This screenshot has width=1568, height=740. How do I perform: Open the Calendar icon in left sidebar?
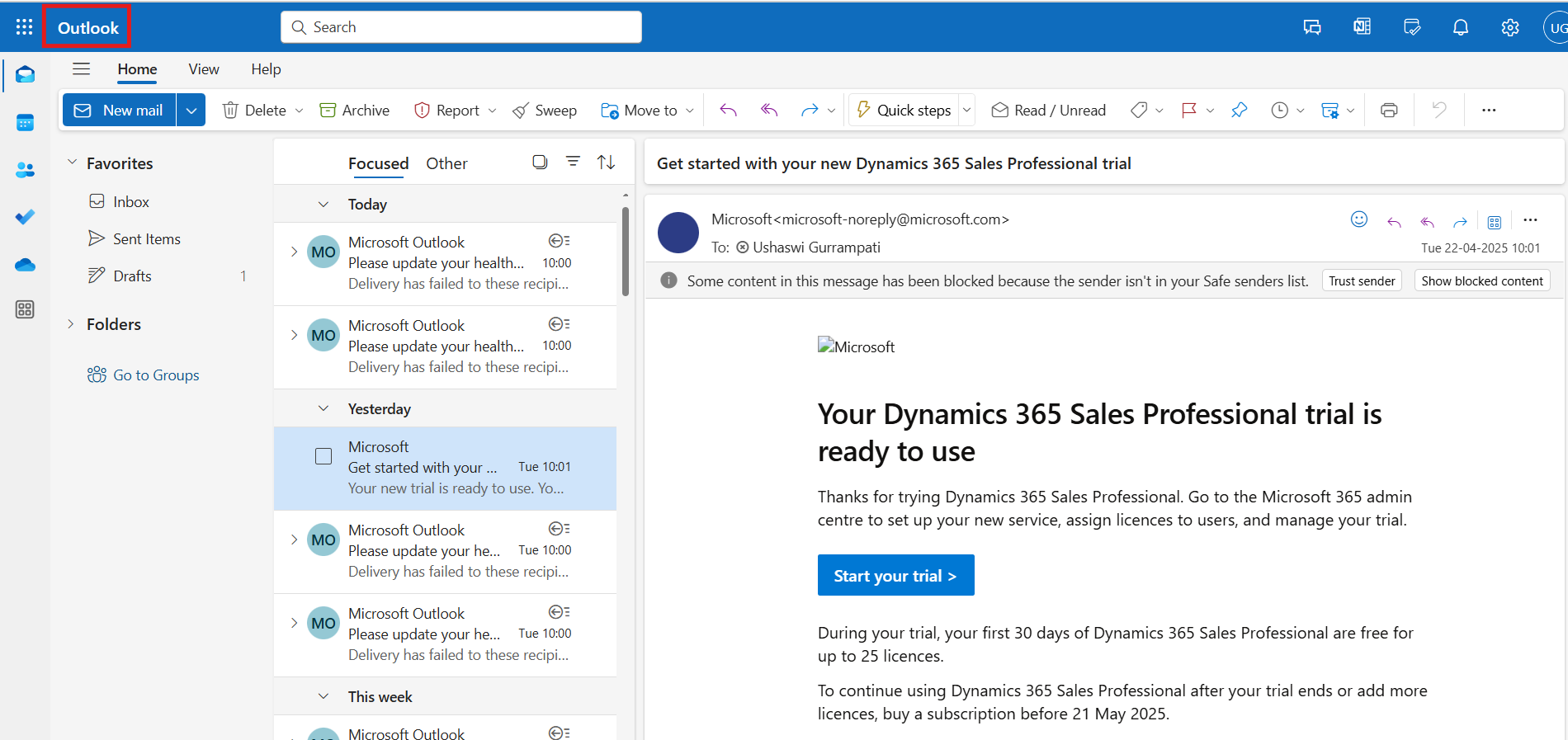pos(25,123)
